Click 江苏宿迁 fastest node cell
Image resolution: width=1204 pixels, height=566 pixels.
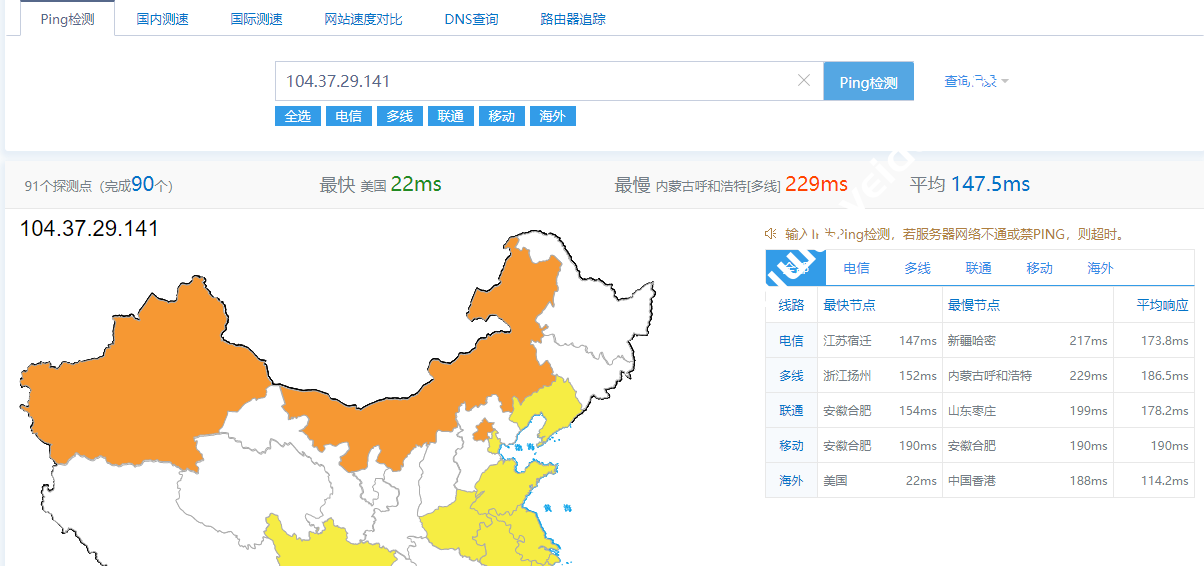click(847, 341)
